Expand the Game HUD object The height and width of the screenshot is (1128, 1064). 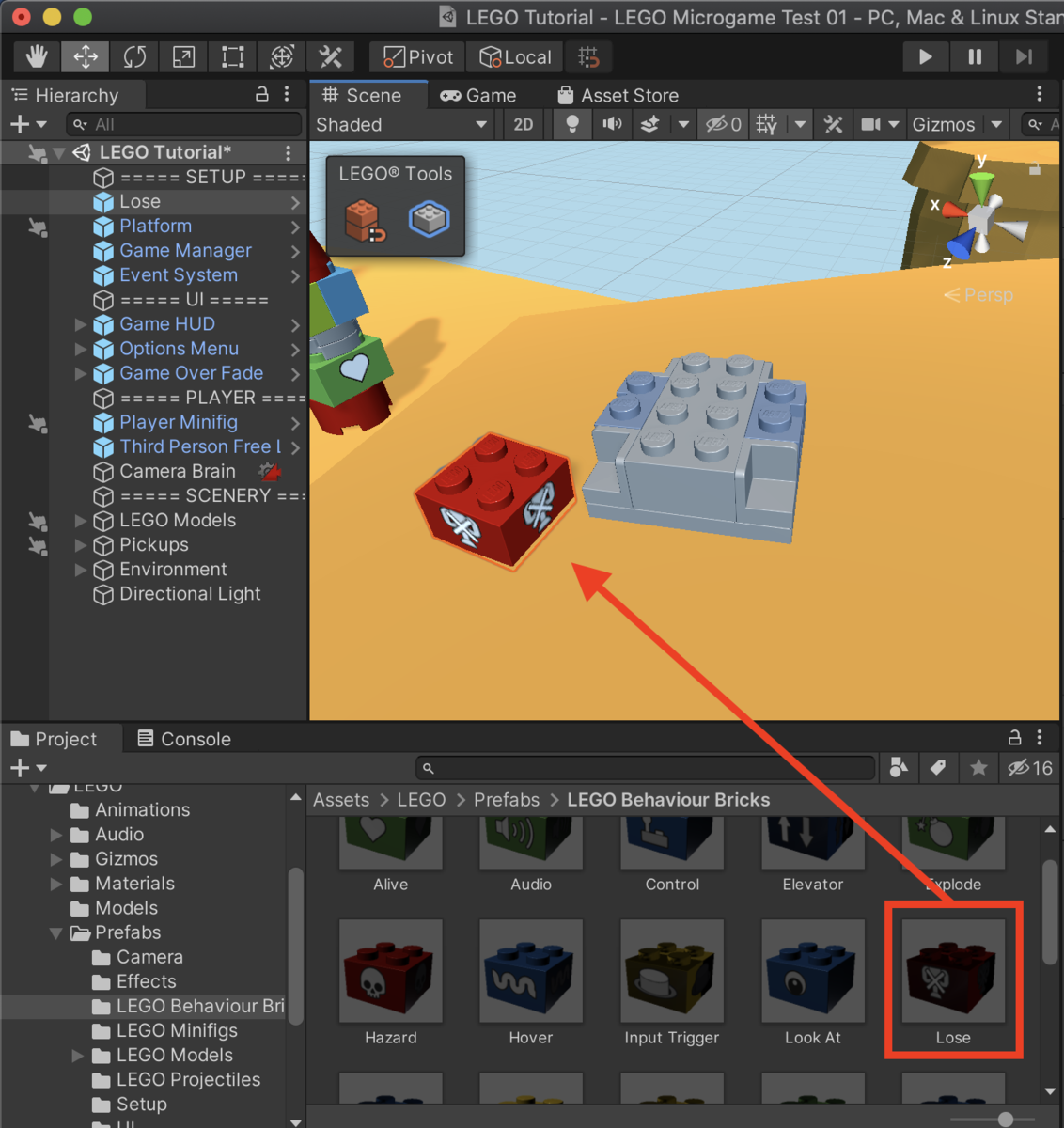click(81, 324)
